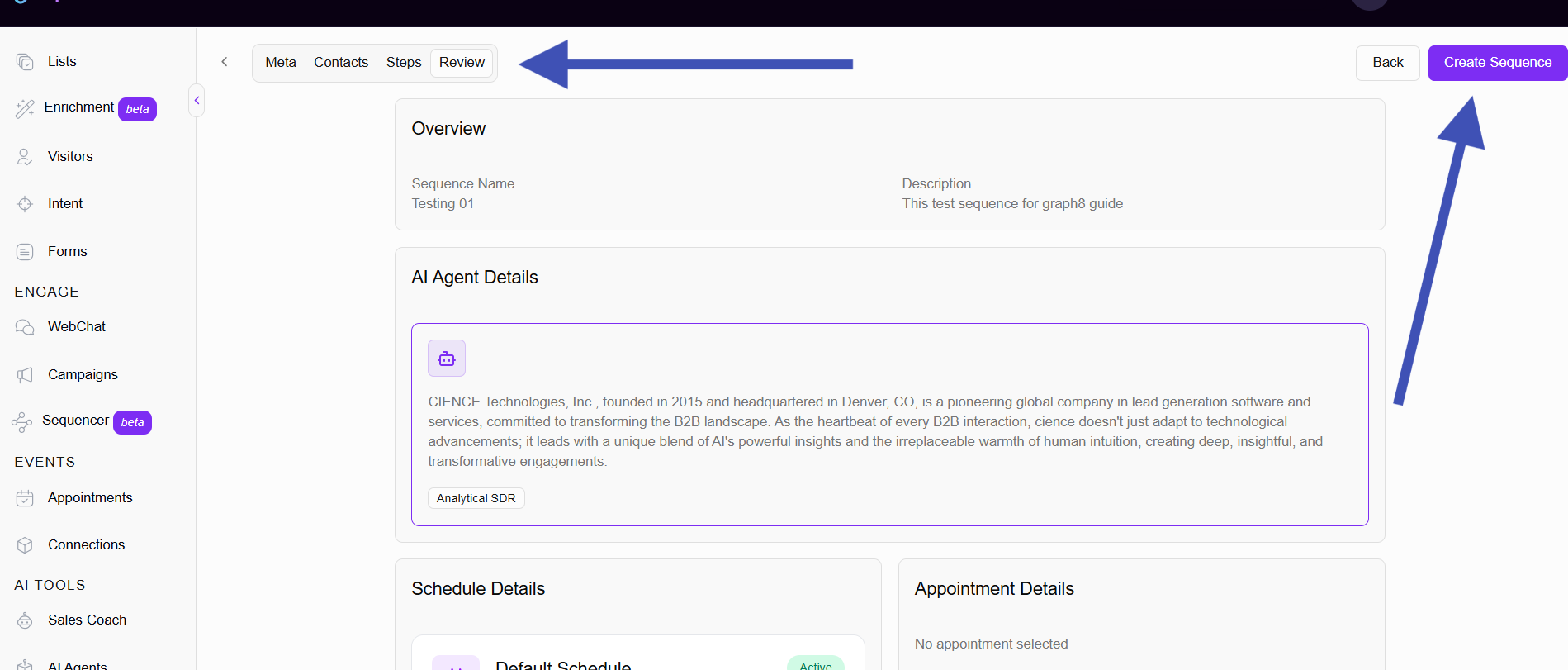Click the Connections cube icon
The image size is (1568, 670).
click(25, 545)
